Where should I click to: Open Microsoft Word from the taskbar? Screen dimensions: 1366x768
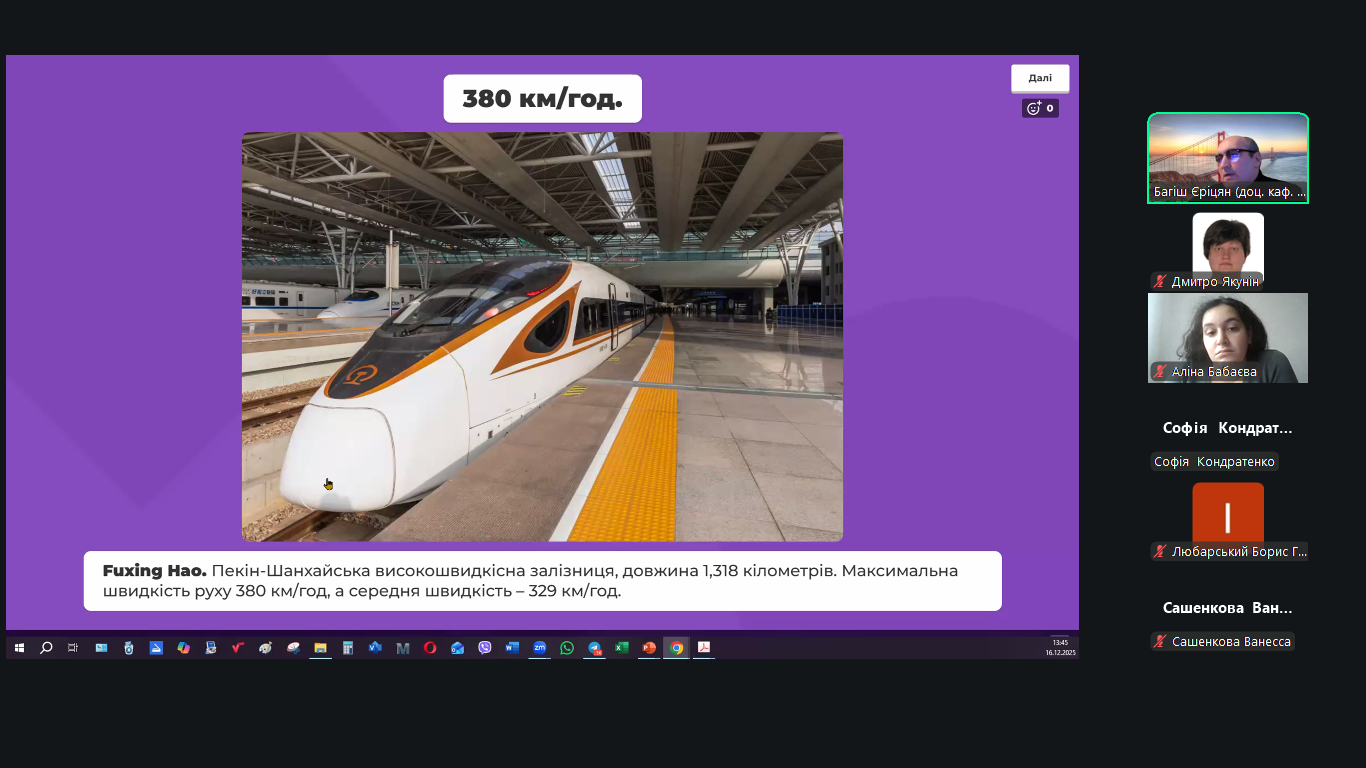click(512, 648)
